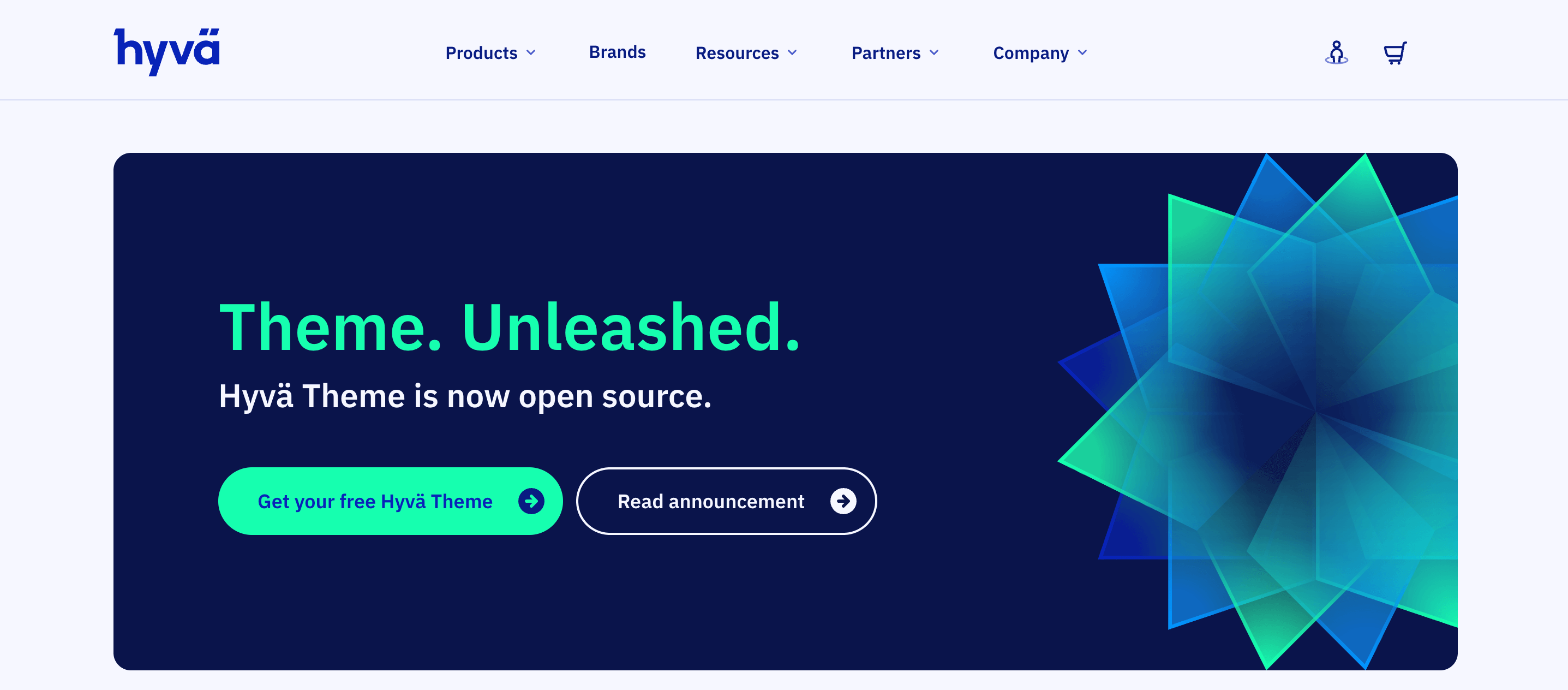Expand chevron next to Resources

[x=793, y=53]
